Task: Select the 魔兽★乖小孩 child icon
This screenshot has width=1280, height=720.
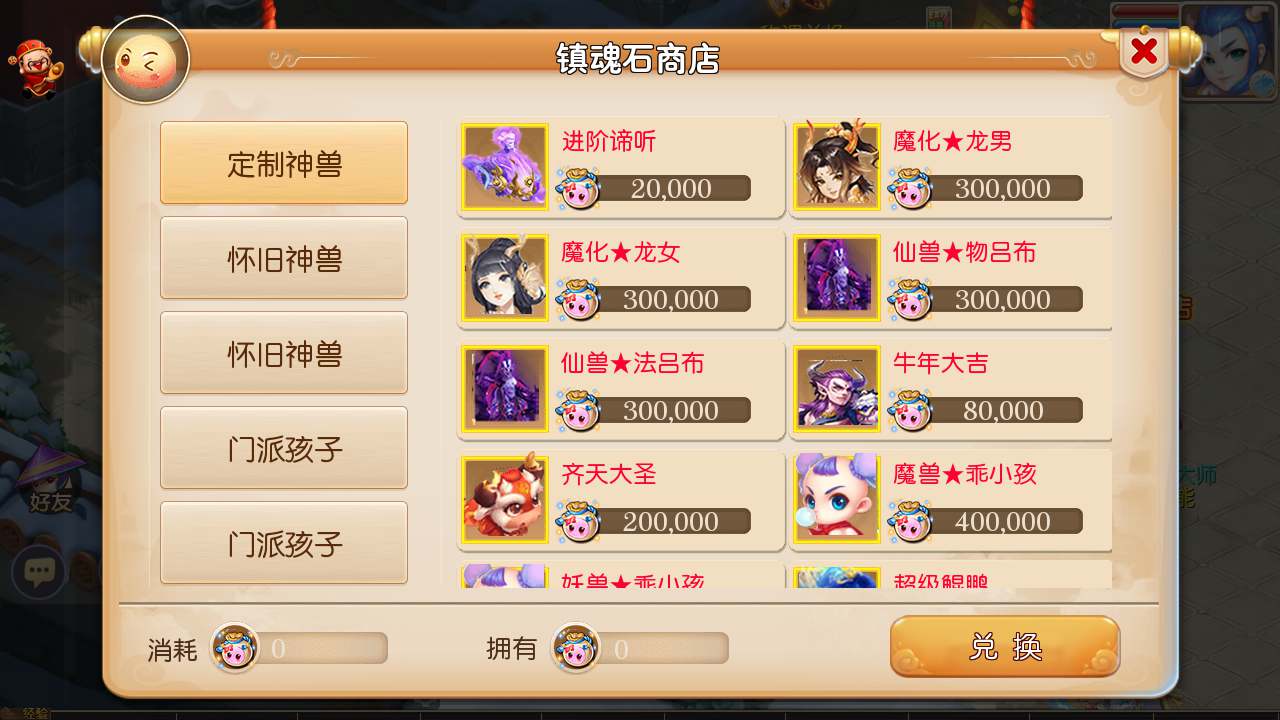Action: (x=837, y=499)
